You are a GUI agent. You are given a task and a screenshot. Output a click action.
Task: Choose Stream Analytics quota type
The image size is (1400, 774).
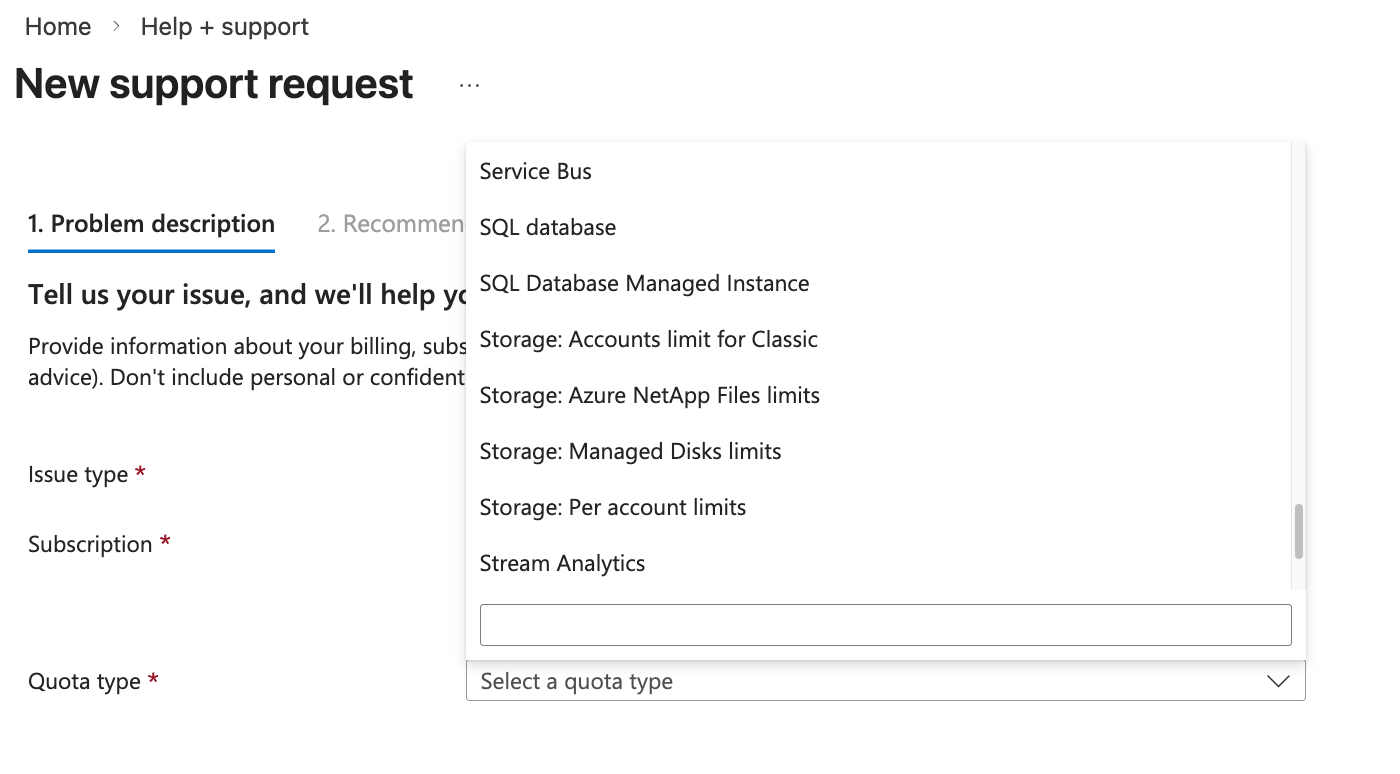coord(885,563)
